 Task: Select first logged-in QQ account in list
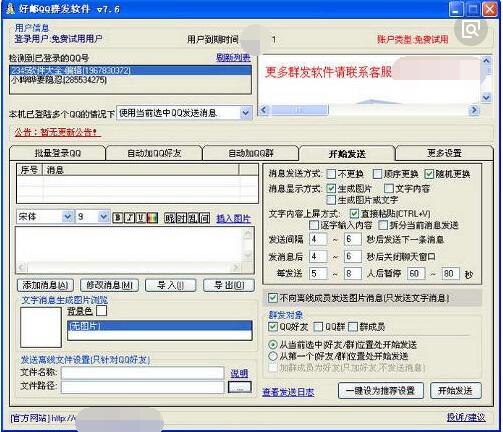[131, 71]
